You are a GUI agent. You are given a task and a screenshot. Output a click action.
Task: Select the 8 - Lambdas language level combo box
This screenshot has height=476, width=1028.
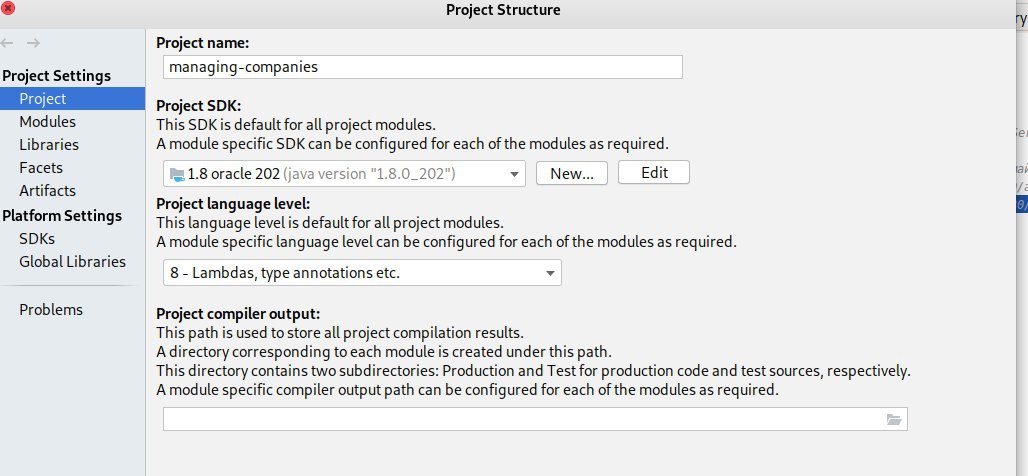362,273
